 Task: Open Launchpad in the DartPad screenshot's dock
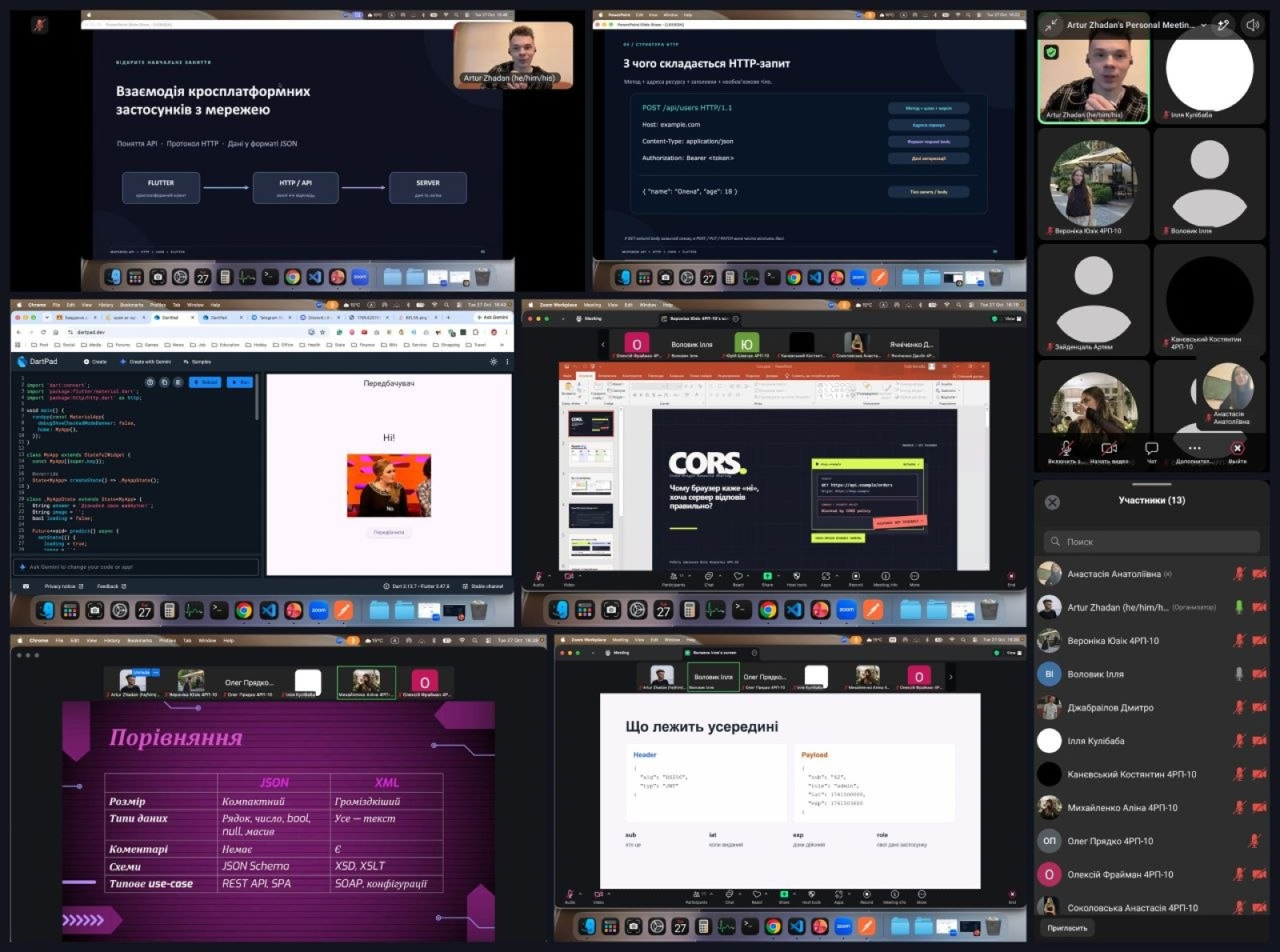(70, 610)
